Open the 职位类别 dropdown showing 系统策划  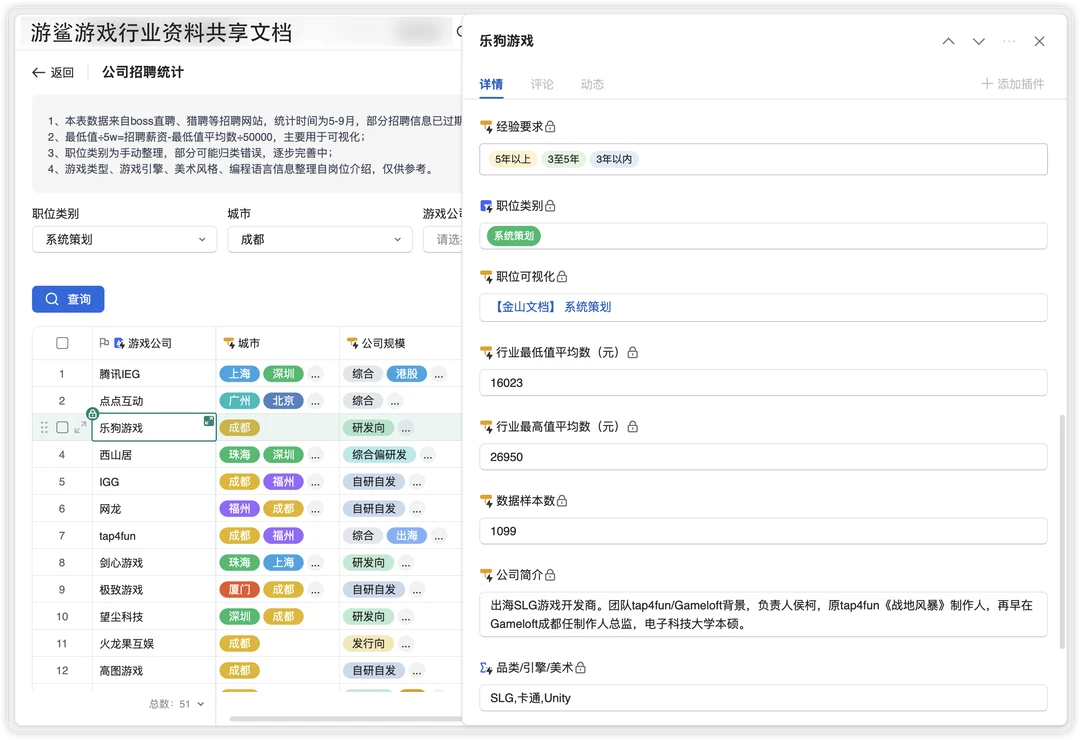pyautogui.click(x=124, y=240)
